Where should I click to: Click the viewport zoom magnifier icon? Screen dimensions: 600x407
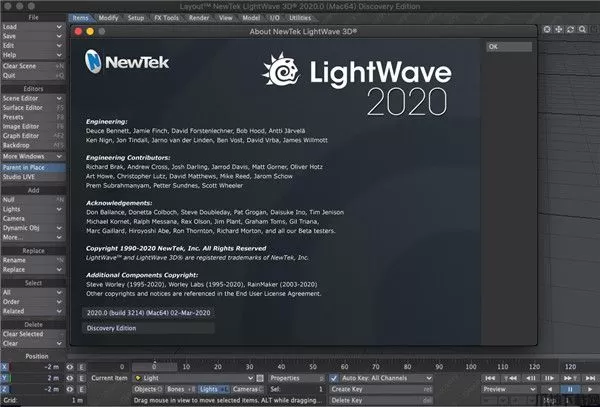tap(582, 29)
